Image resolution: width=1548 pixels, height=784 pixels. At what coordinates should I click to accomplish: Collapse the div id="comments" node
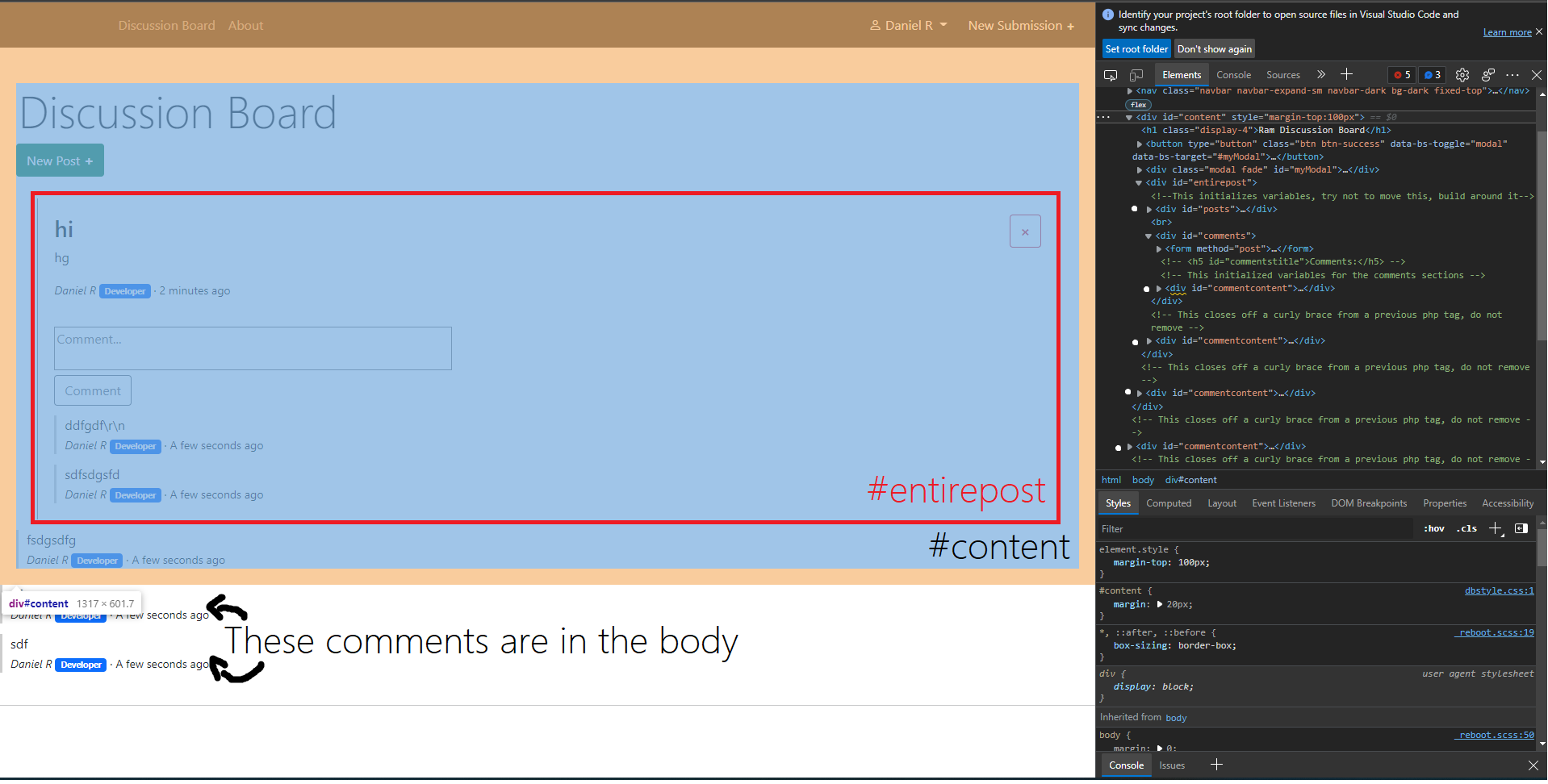(1148, 236)
